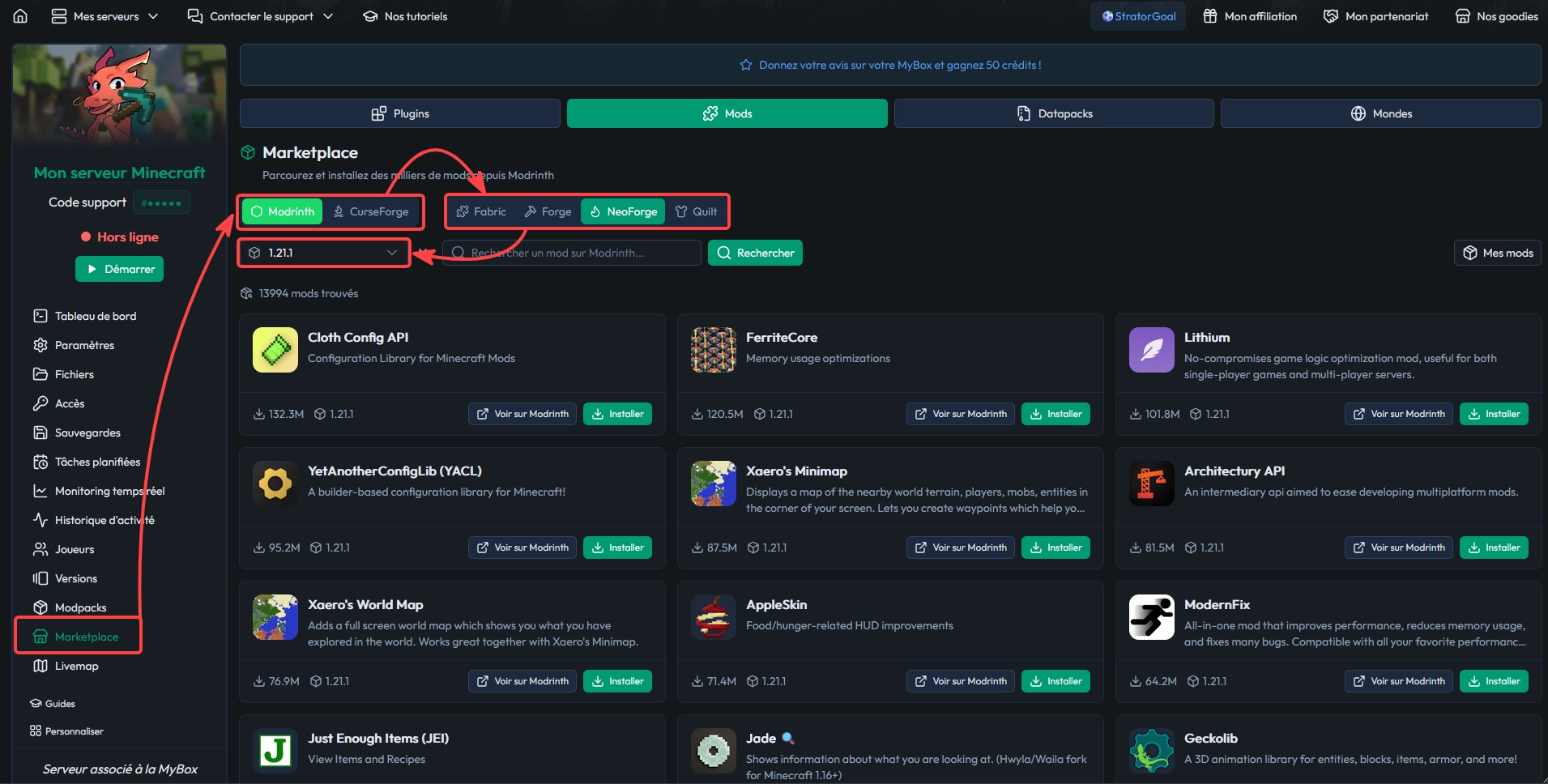Click the Modrinth mod search field

[572, 253]
